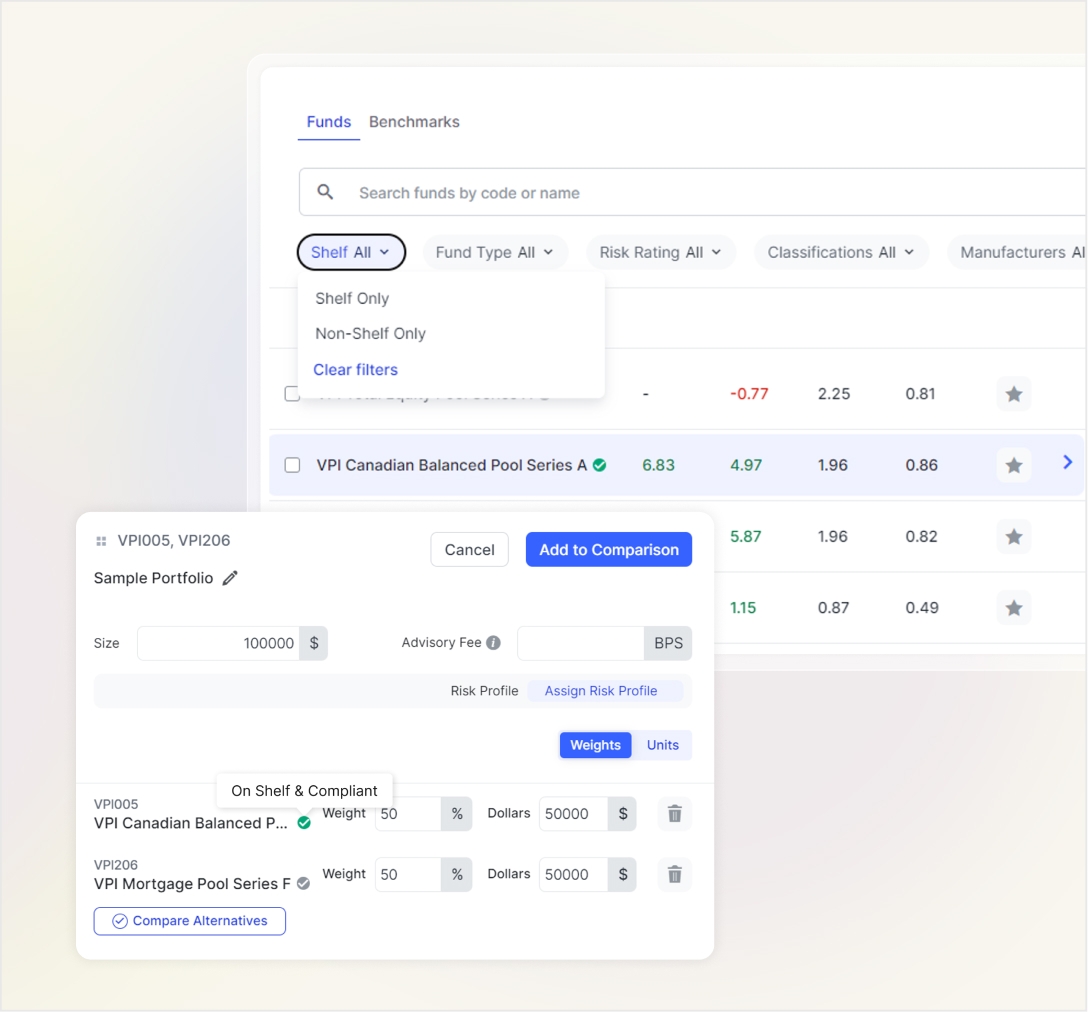Click the search magnifier icon in funds search
This screenshot has height=1012, width=1088.
click(x=325, y=192)
